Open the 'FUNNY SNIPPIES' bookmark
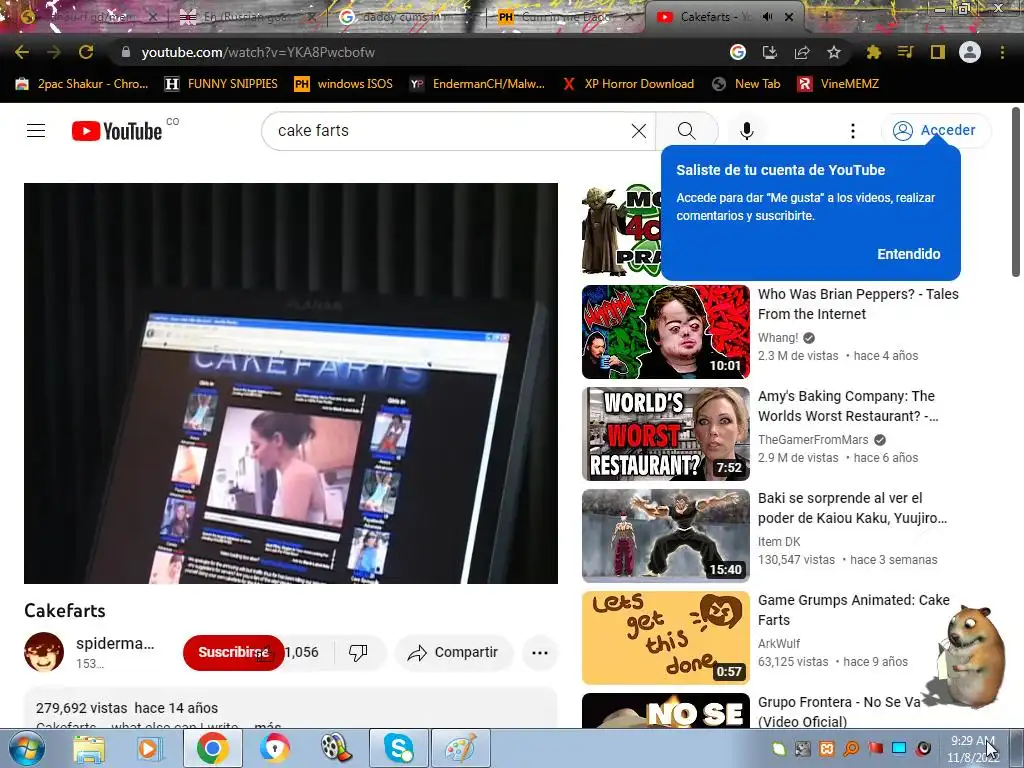 tap(221, 84)
